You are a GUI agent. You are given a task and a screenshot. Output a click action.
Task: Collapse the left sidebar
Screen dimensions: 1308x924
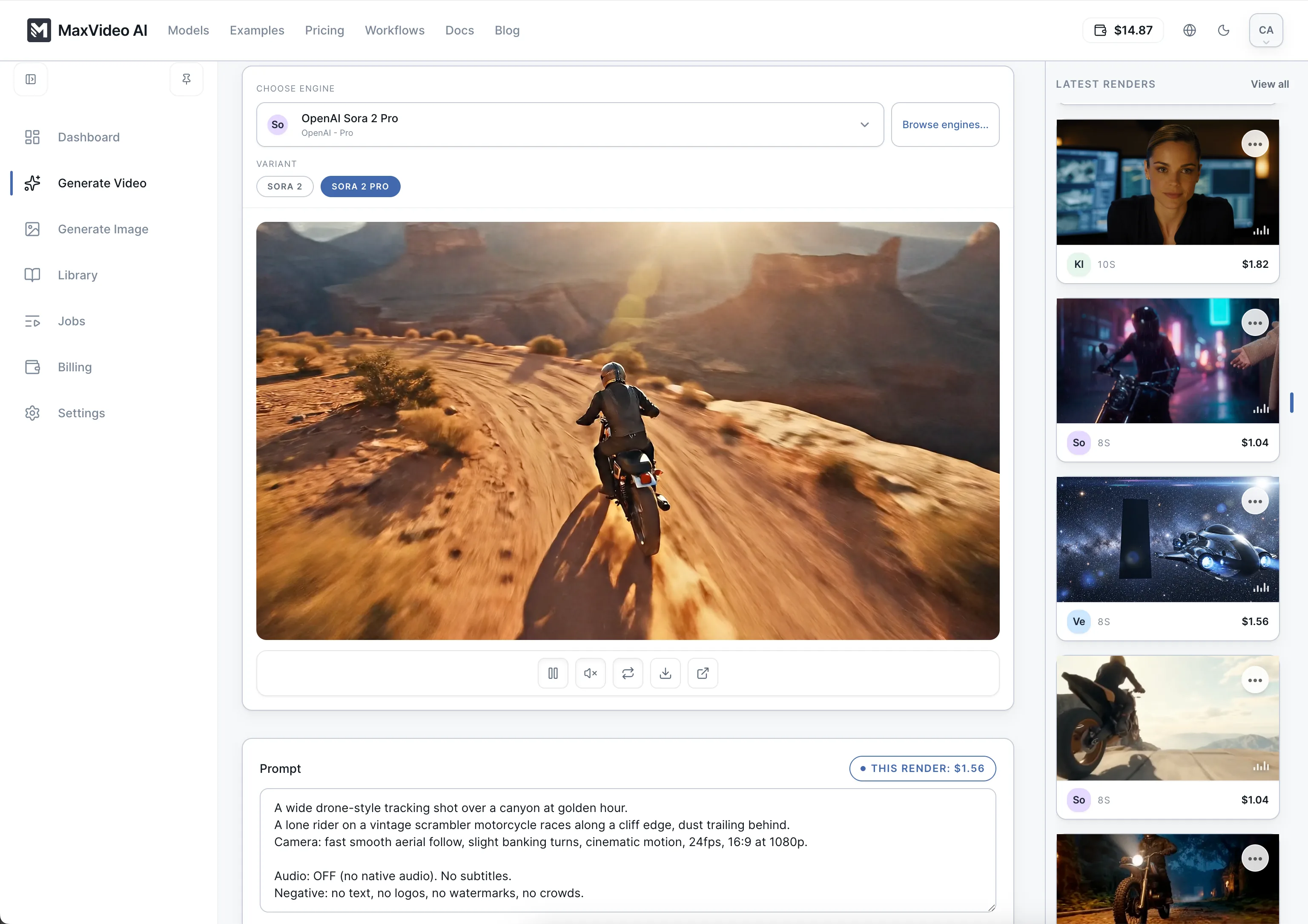pos(30,79)
